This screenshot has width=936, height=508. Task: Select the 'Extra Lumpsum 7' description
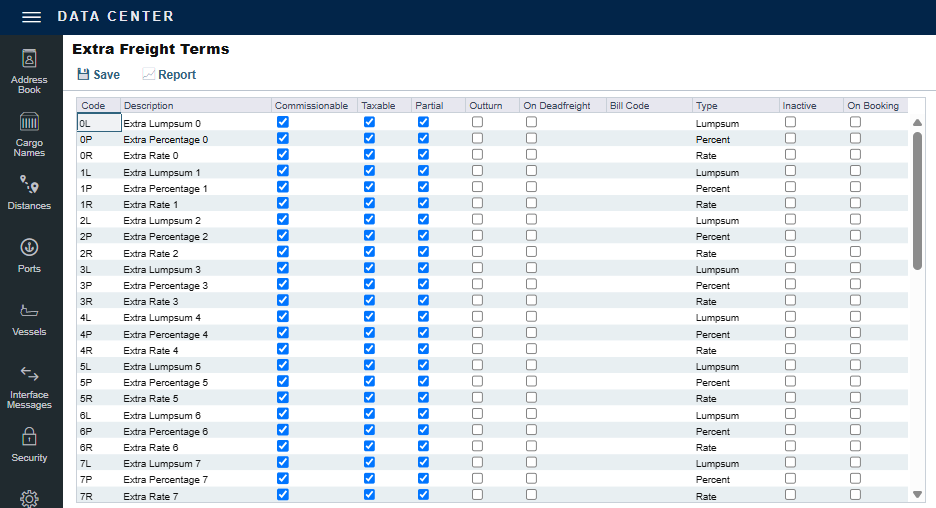coord(196,463)
